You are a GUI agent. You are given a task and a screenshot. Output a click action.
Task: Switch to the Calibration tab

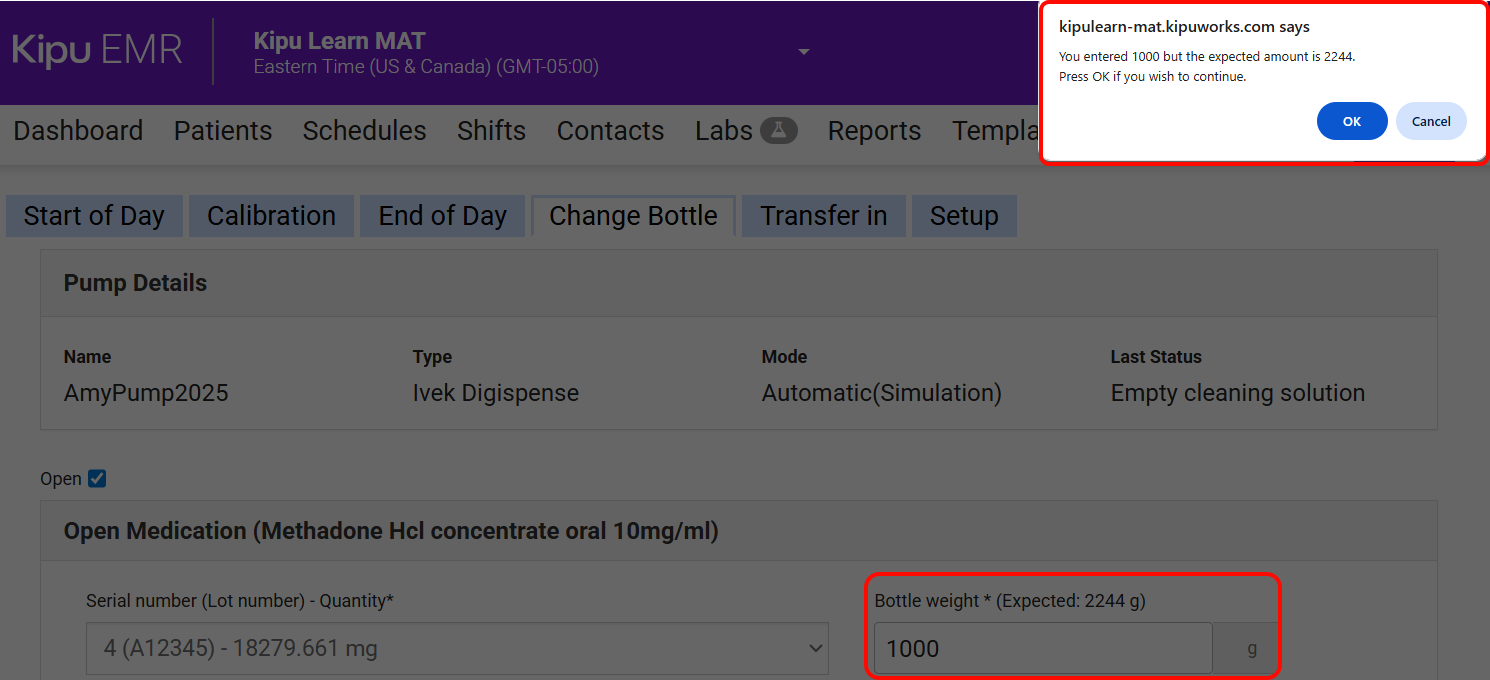[271, 216]
